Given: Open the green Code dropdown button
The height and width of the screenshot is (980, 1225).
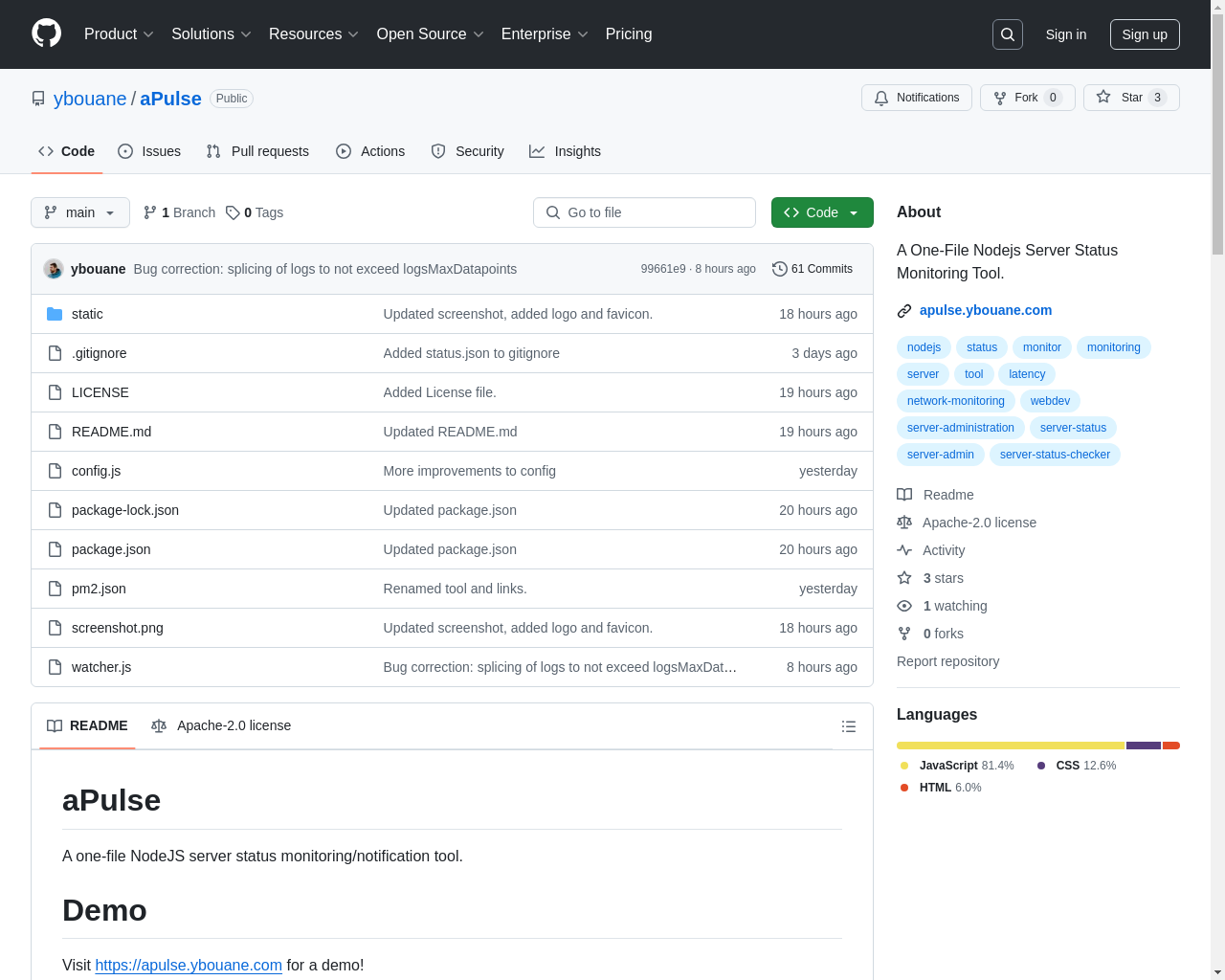Looking at the screenshot, I should (x=822, y=212).
